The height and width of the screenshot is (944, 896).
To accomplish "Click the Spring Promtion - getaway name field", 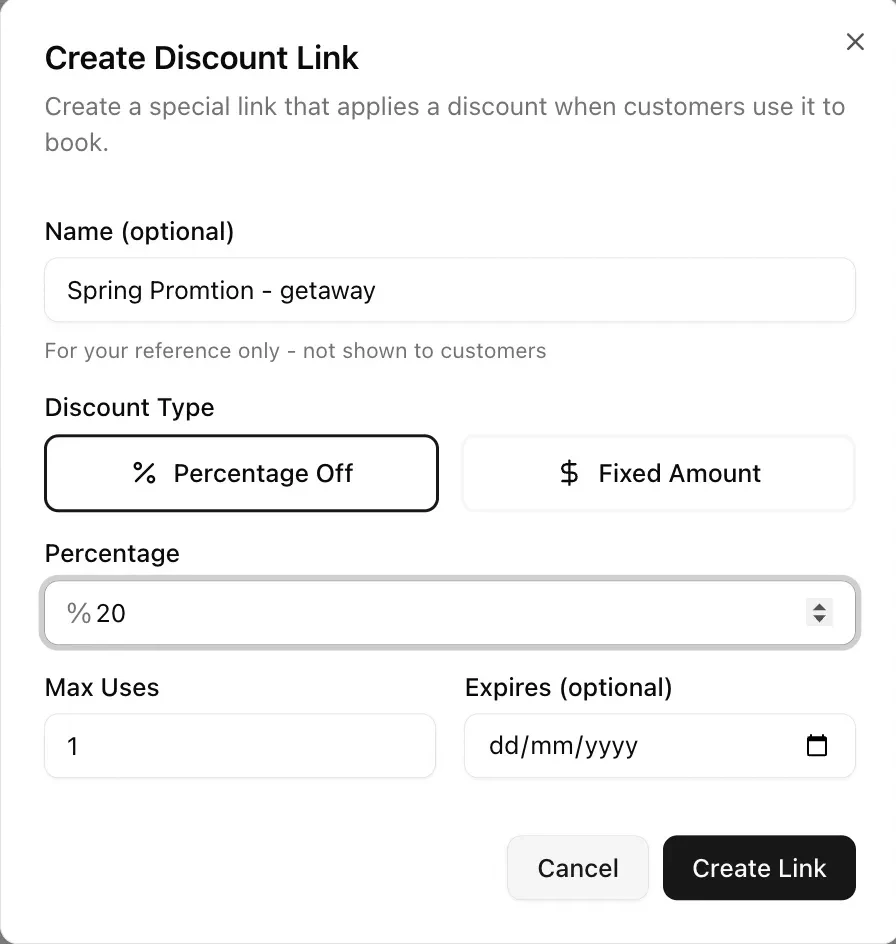I will coord(449,290).
